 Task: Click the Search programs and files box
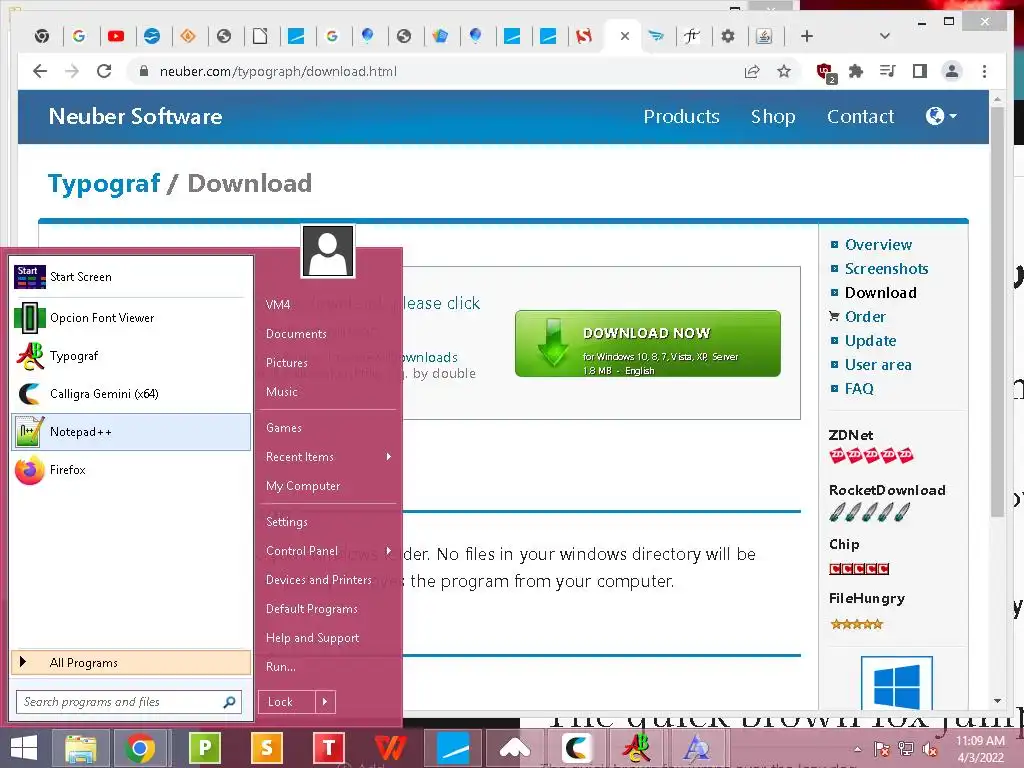pos(129,702)
